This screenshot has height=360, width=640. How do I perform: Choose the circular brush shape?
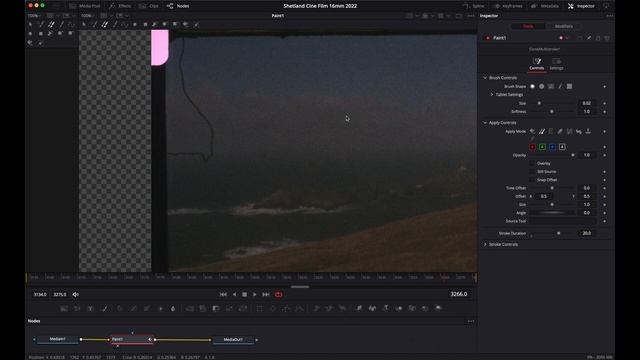[x=542, y=87]
